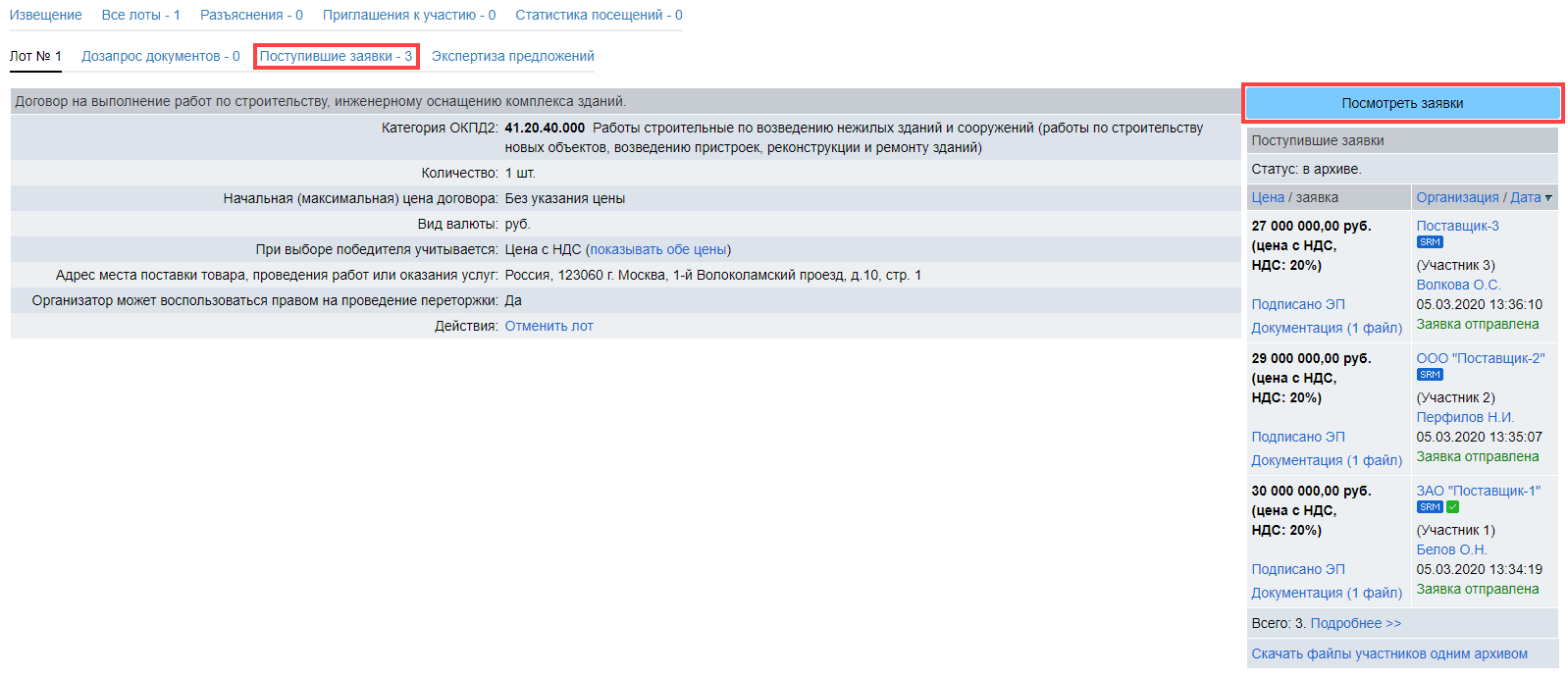This screenshot has height=679, width=1568.
Task: Open the Поступившие заявки - 3 tab
Action: (x=336, y=56)
